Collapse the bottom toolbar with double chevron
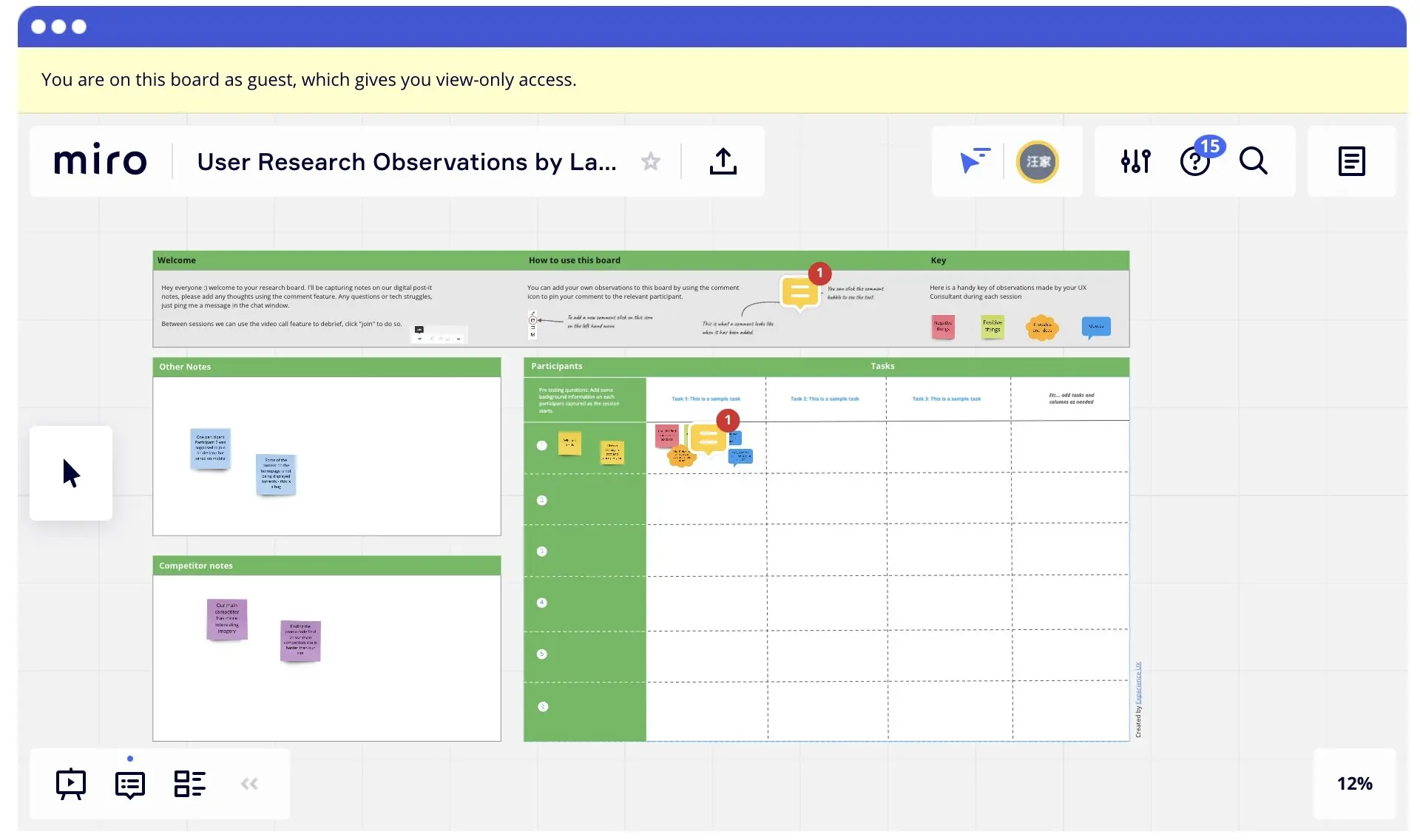This screenshot has height=840, width=1420. (249, 784)
